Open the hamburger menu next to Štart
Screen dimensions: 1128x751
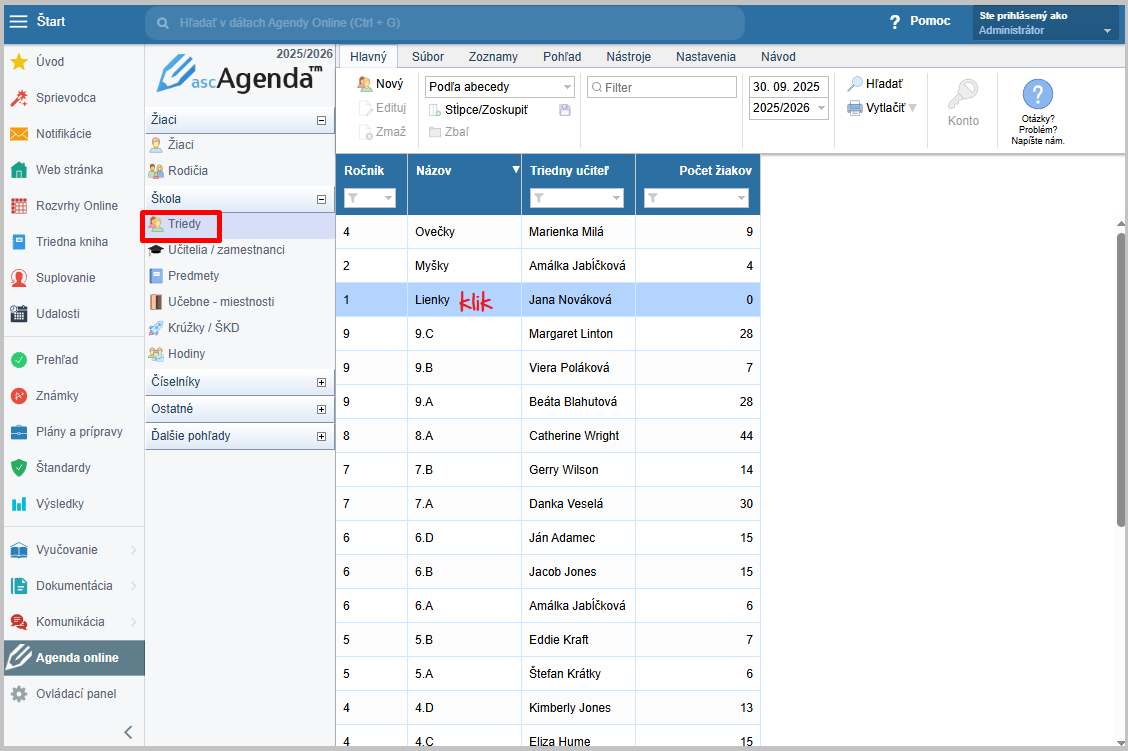pyautogui.click(x=18, y=21)
